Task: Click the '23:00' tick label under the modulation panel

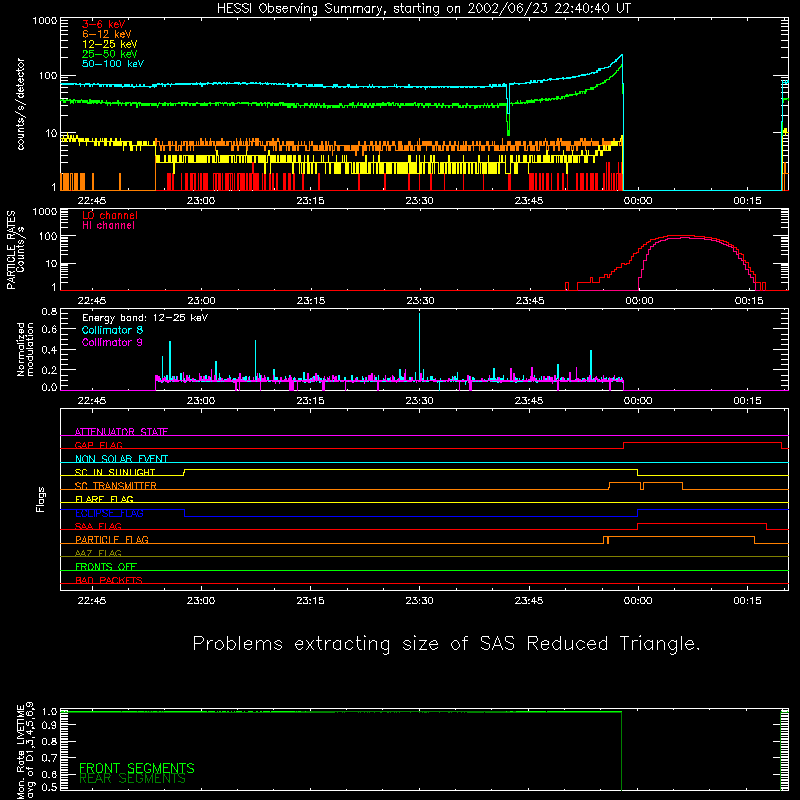Action: pos(201,401)
